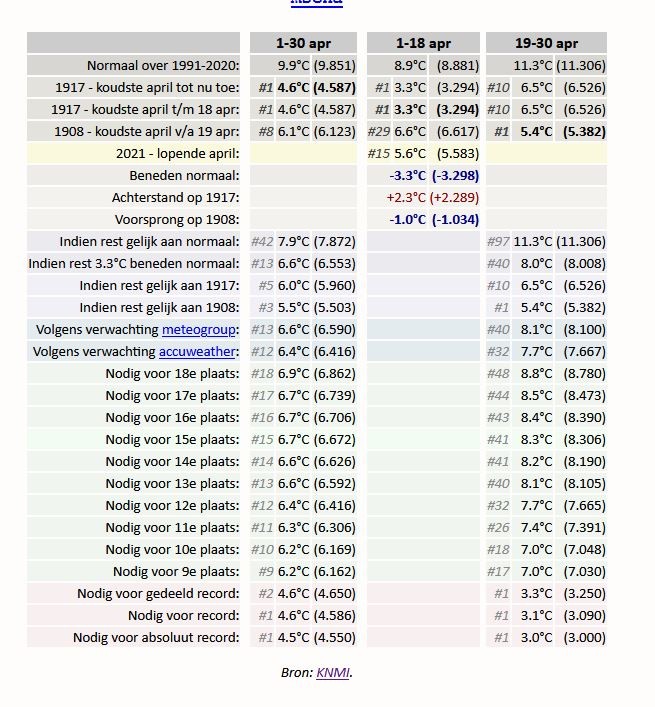Click the Nodig voor gedeeld record label
The image size is (655, 707).
pos(158,593)
